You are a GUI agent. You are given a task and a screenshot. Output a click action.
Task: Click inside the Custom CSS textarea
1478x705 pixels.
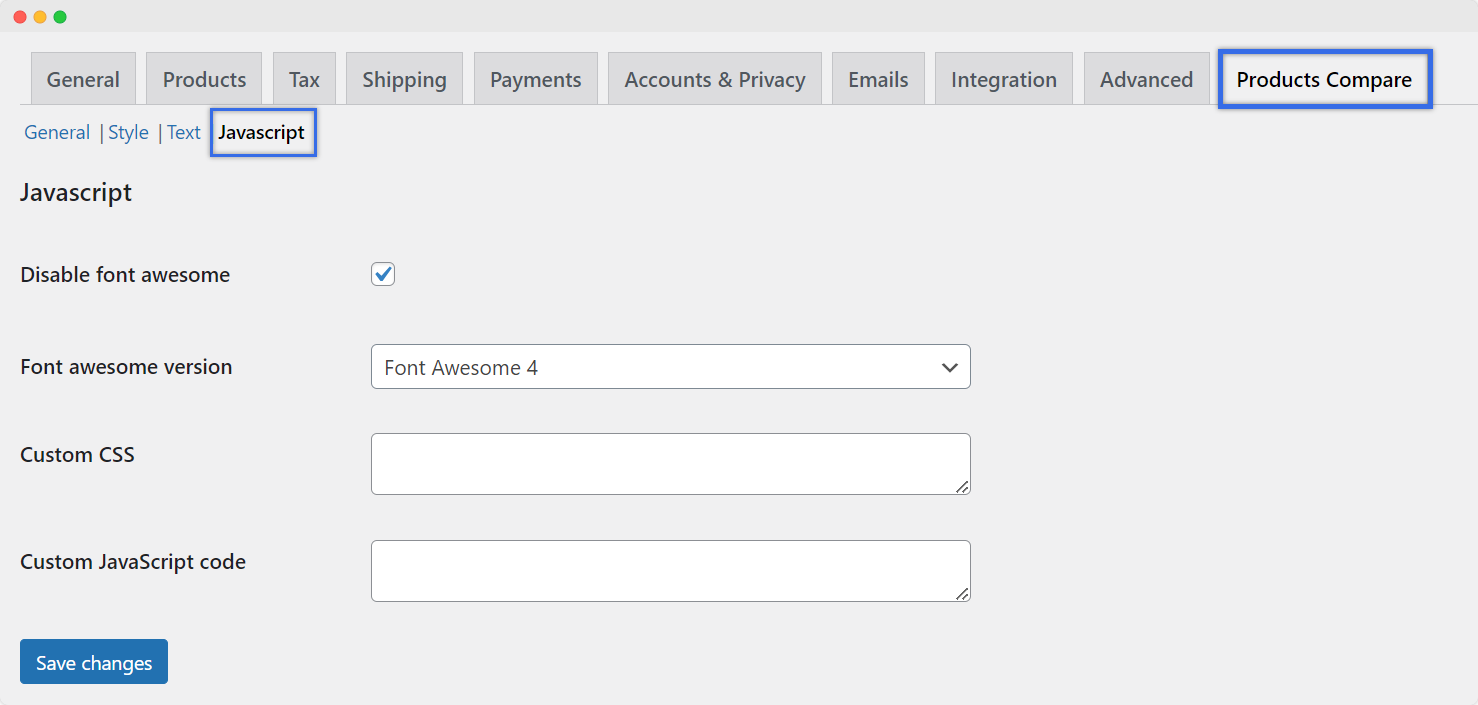point(670,464)
